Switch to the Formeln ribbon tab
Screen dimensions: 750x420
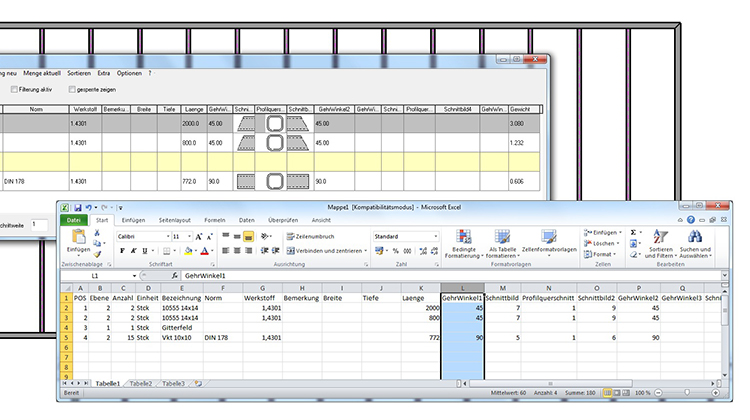pos(215,220)
